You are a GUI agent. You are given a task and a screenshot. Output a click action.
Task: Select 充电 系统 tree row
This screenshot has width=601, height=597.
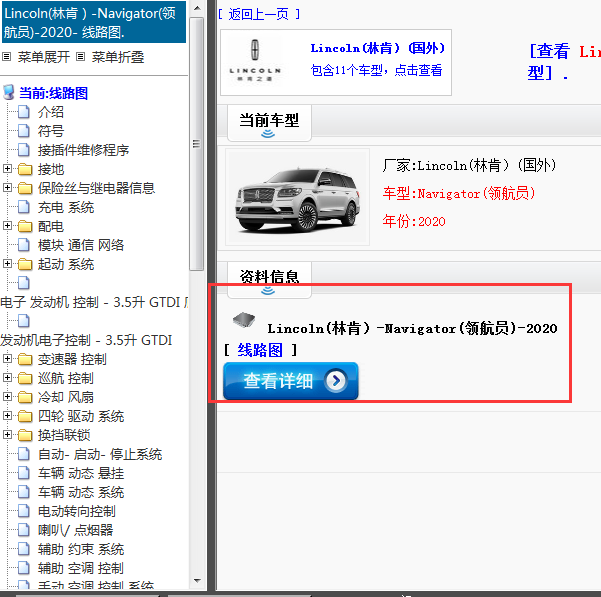66,207
